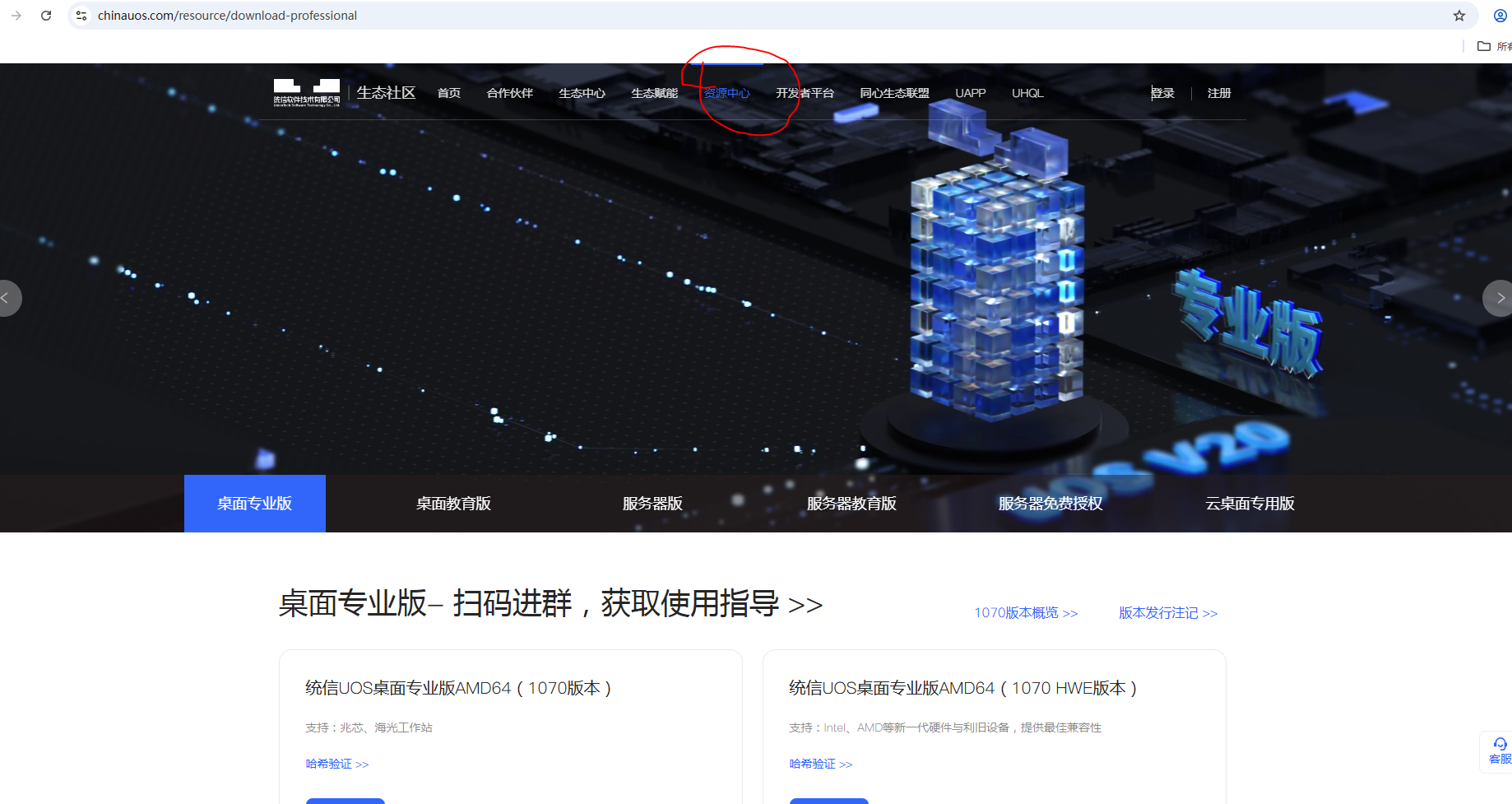Image resolution: width=1512 pixels, height=804 pixels.
Task: Click heading 扫码进群，获取使用指导 link
Action: coord(638,603)
